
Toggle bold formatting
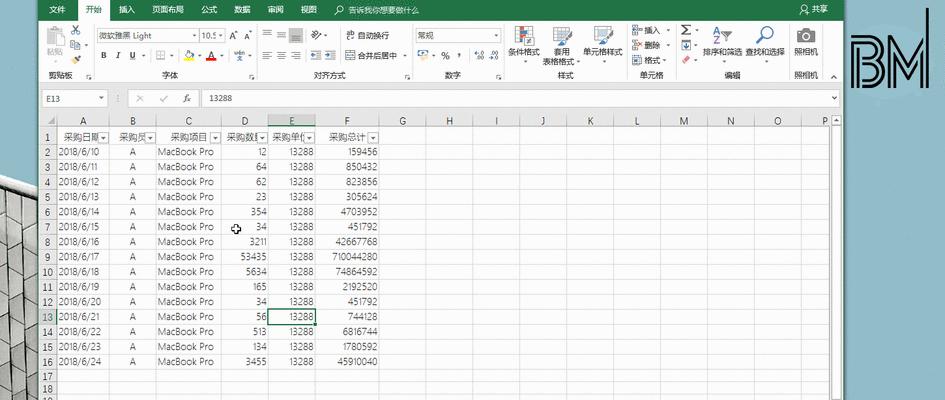click(x=104, y=55)
